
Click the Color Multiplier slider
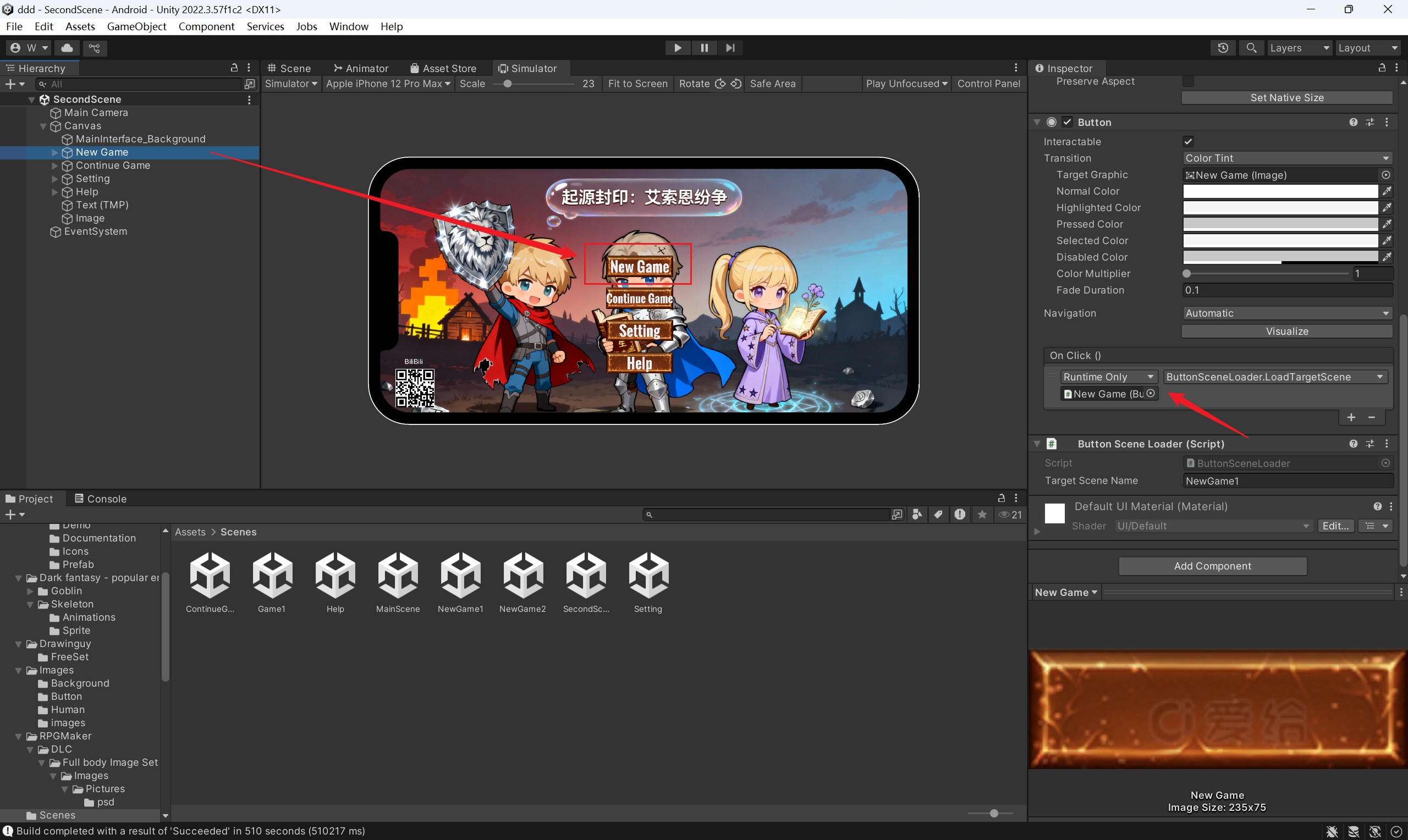point(1267,274)
